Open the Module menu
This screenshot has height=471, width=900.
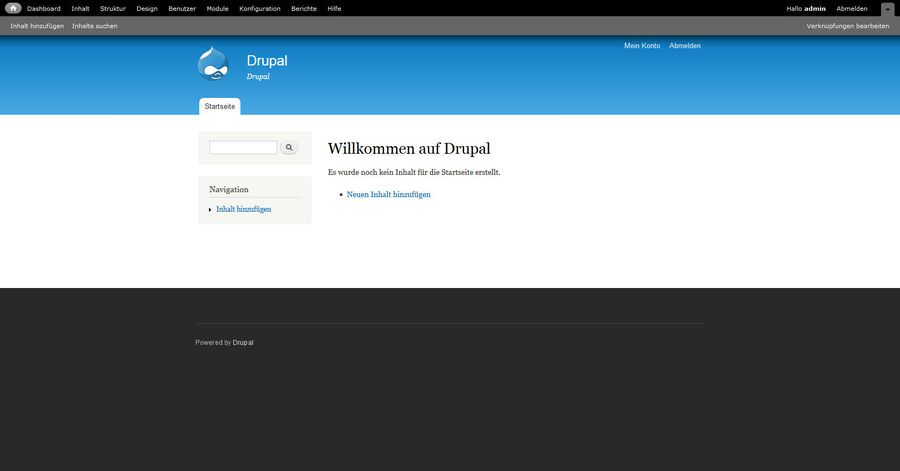tap(218, 9)
